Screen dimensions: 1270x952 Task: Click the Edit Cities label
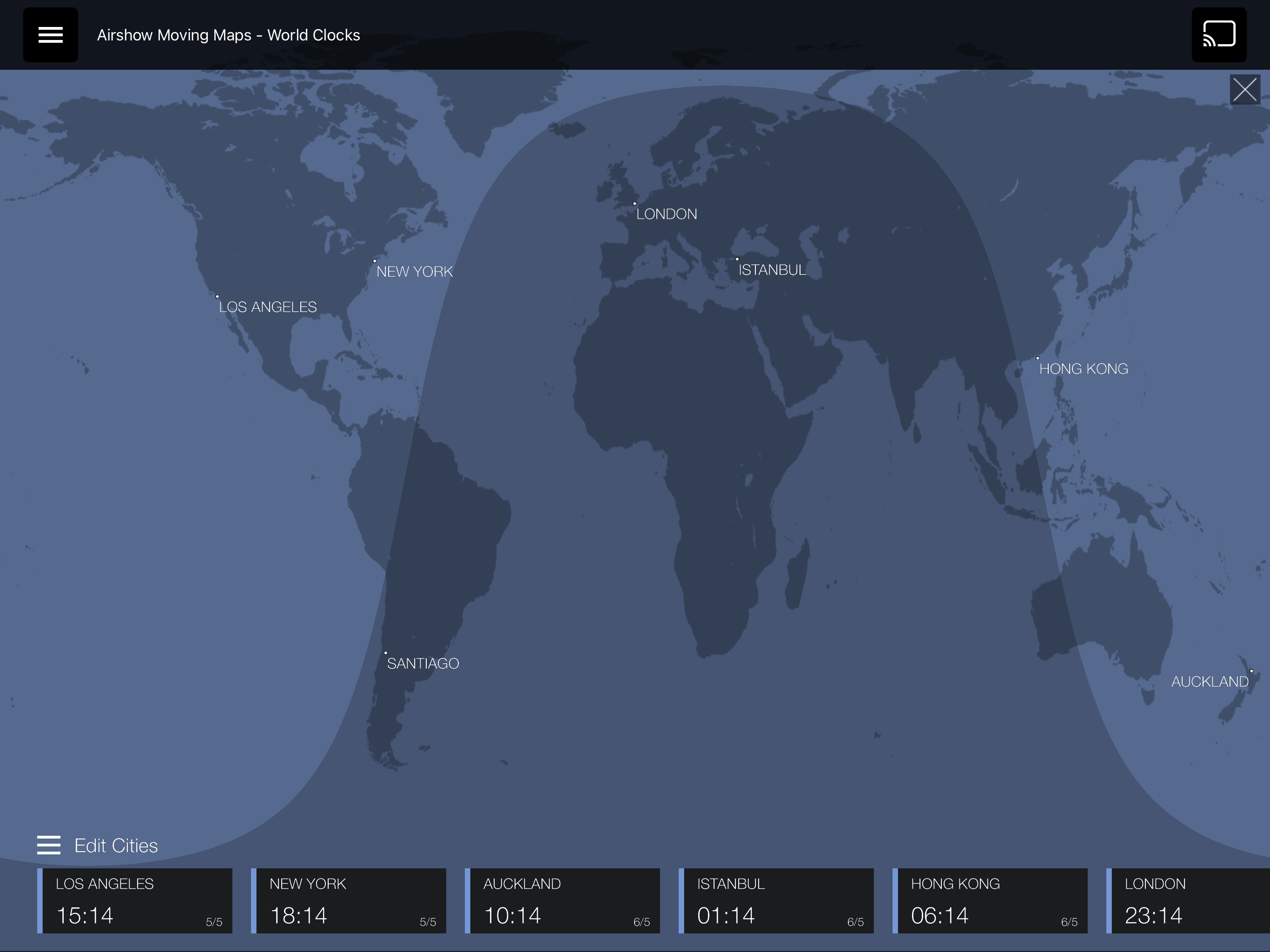(116, 846)
